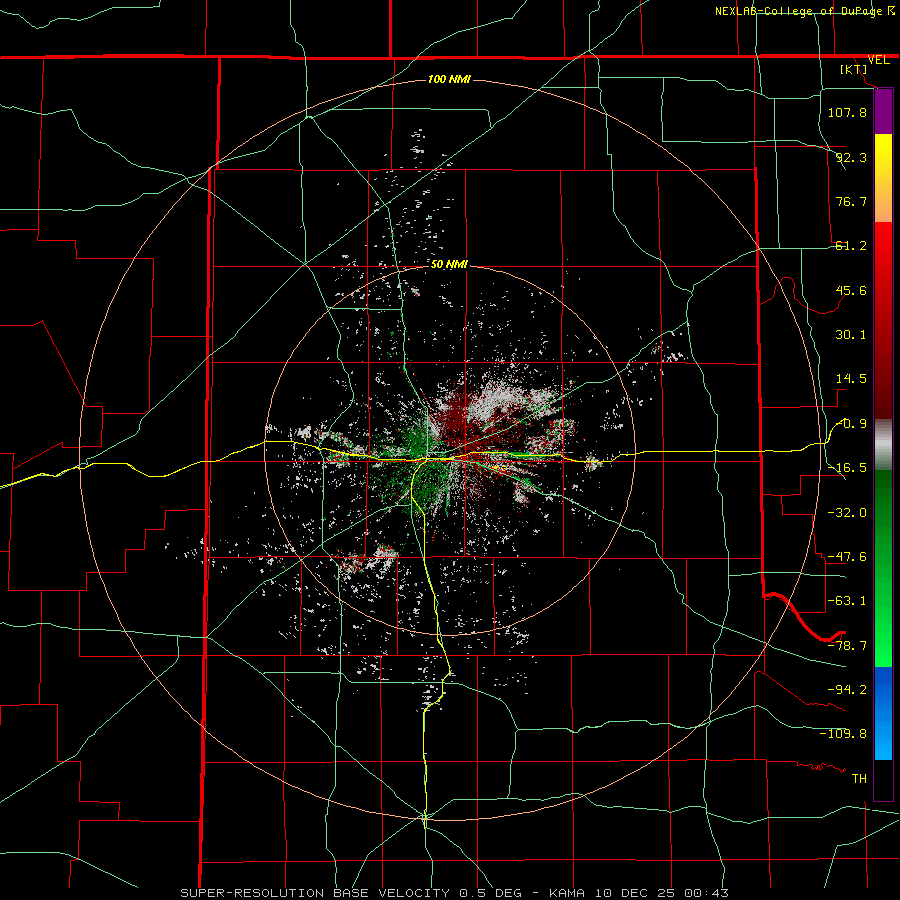Pick the blue segment of velocity color bar
900x900 pixels.
click(883, 713)
